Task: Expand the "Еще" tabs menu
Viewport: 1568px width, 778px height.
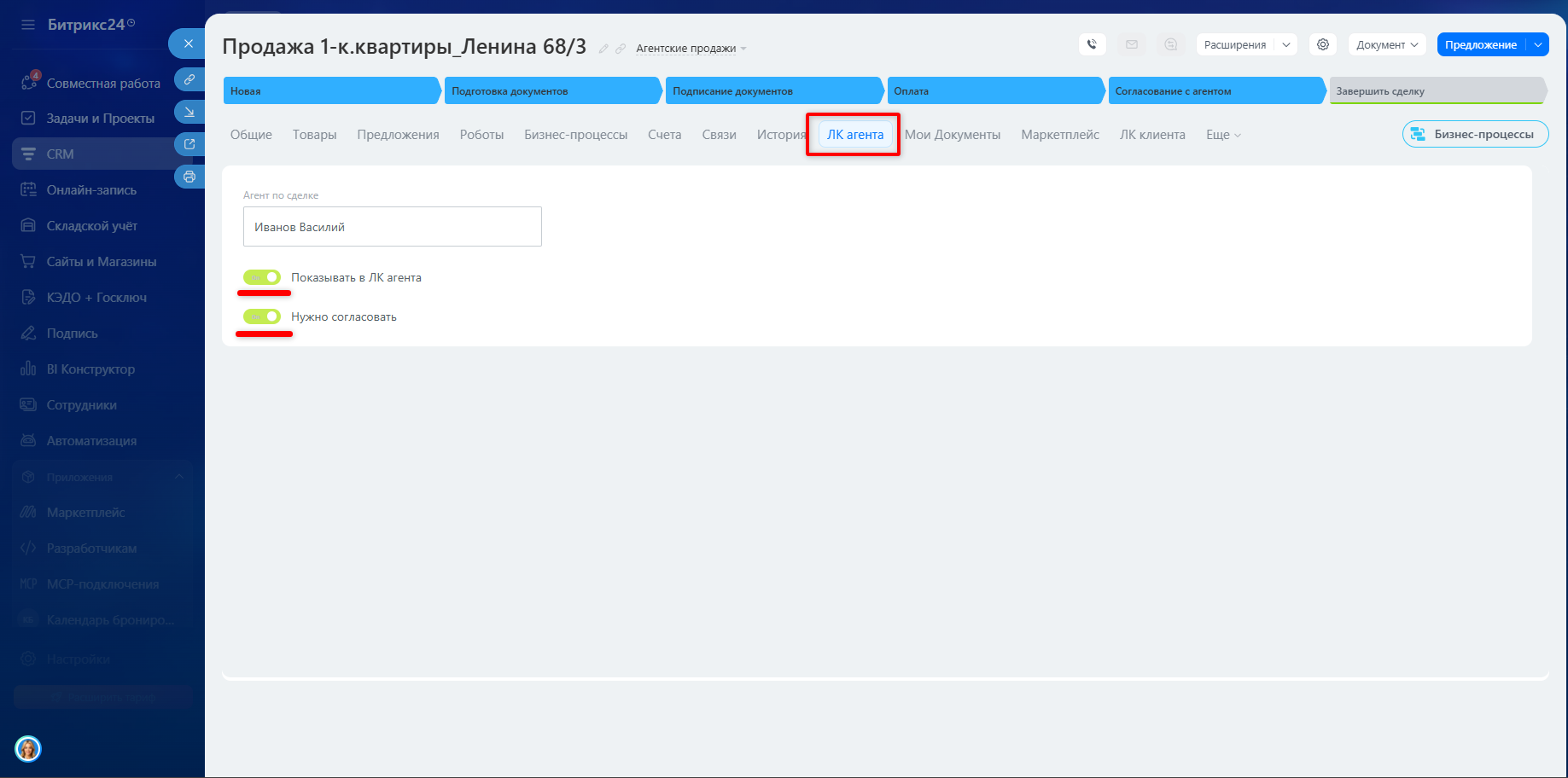Action: pyautogui.click(x=1222, y=135)
